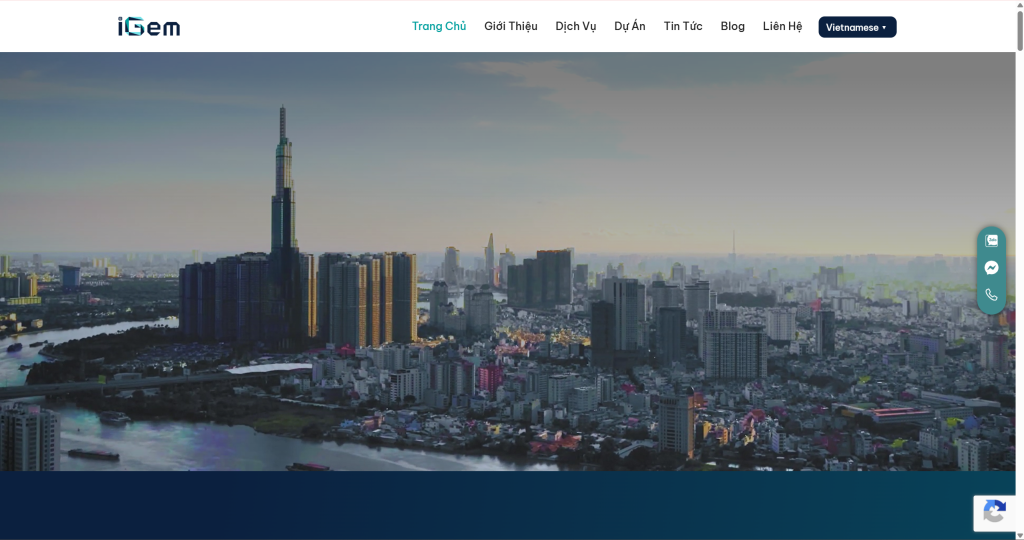Navigate to Tin Tức
The height and width of the screenshot is (540, 1024).
click(683, 26)
